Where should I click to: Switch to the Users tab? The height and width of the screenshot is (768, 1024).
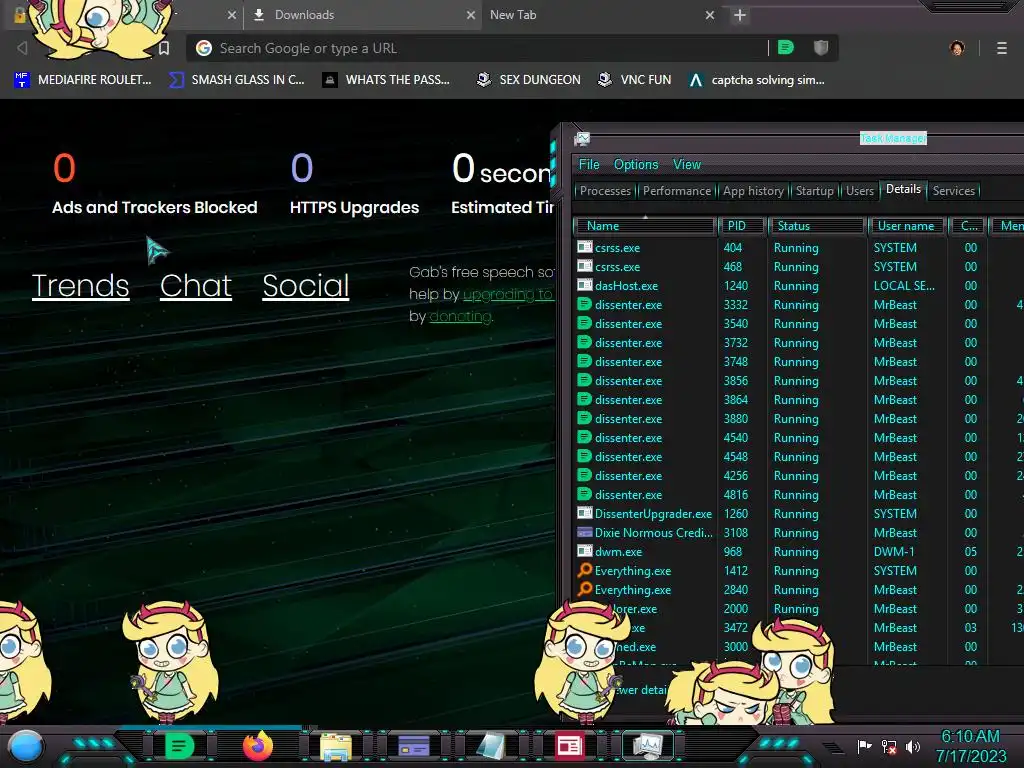(859, 191)
